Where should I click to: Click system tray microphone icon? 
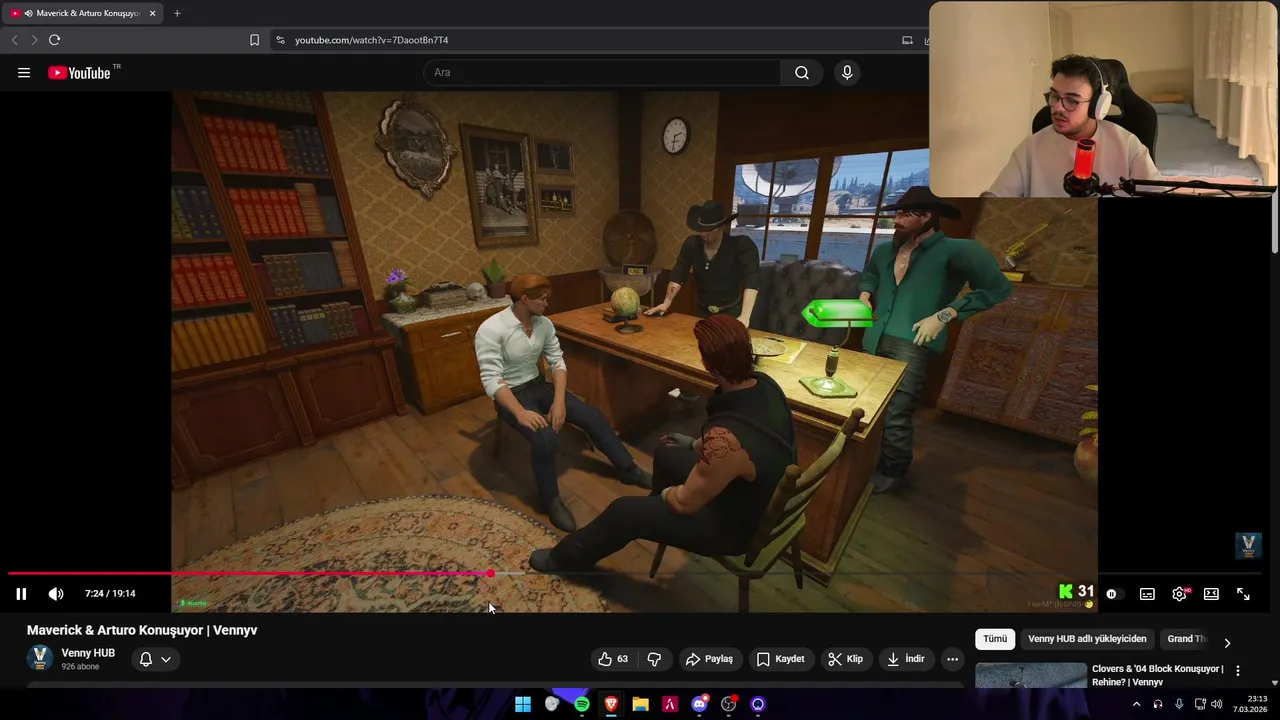pyautogui.click(x=1179, y=704)
